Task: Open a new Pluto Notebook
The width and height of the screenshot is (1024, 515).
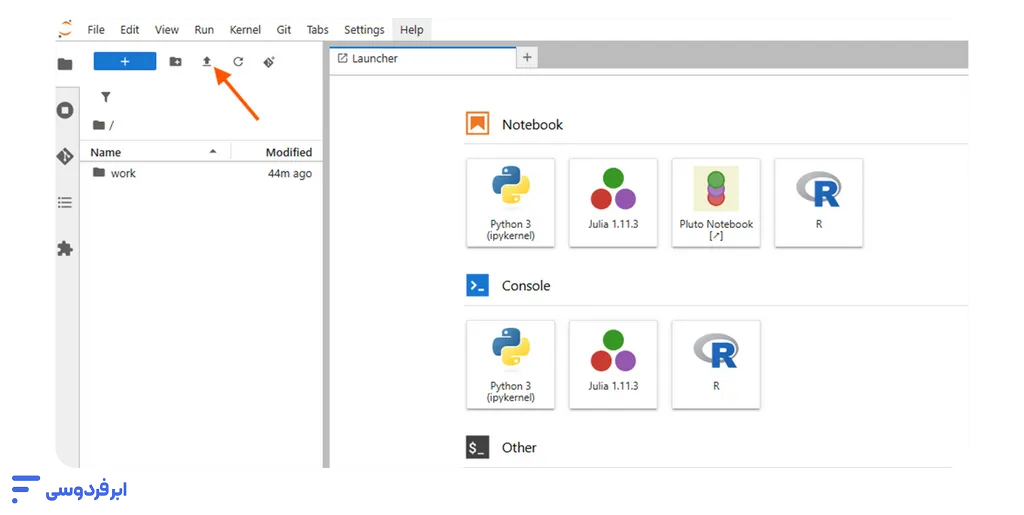Action: pos(716,202)
